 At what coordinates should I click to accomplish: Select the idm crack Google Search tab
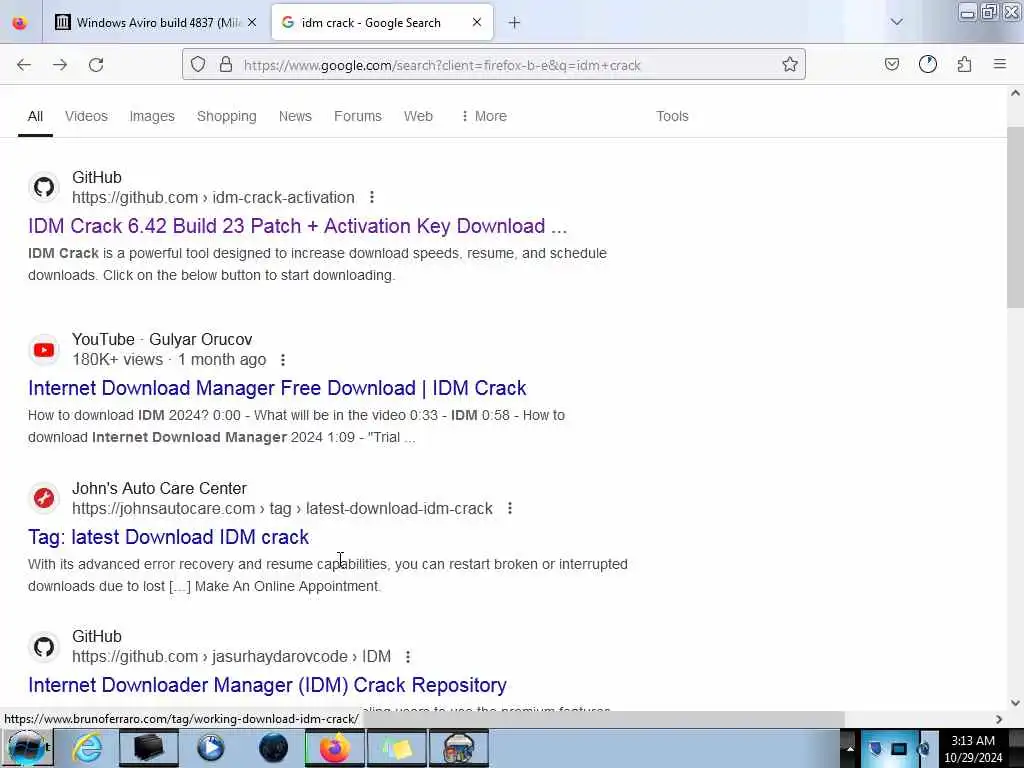(382, 23)
